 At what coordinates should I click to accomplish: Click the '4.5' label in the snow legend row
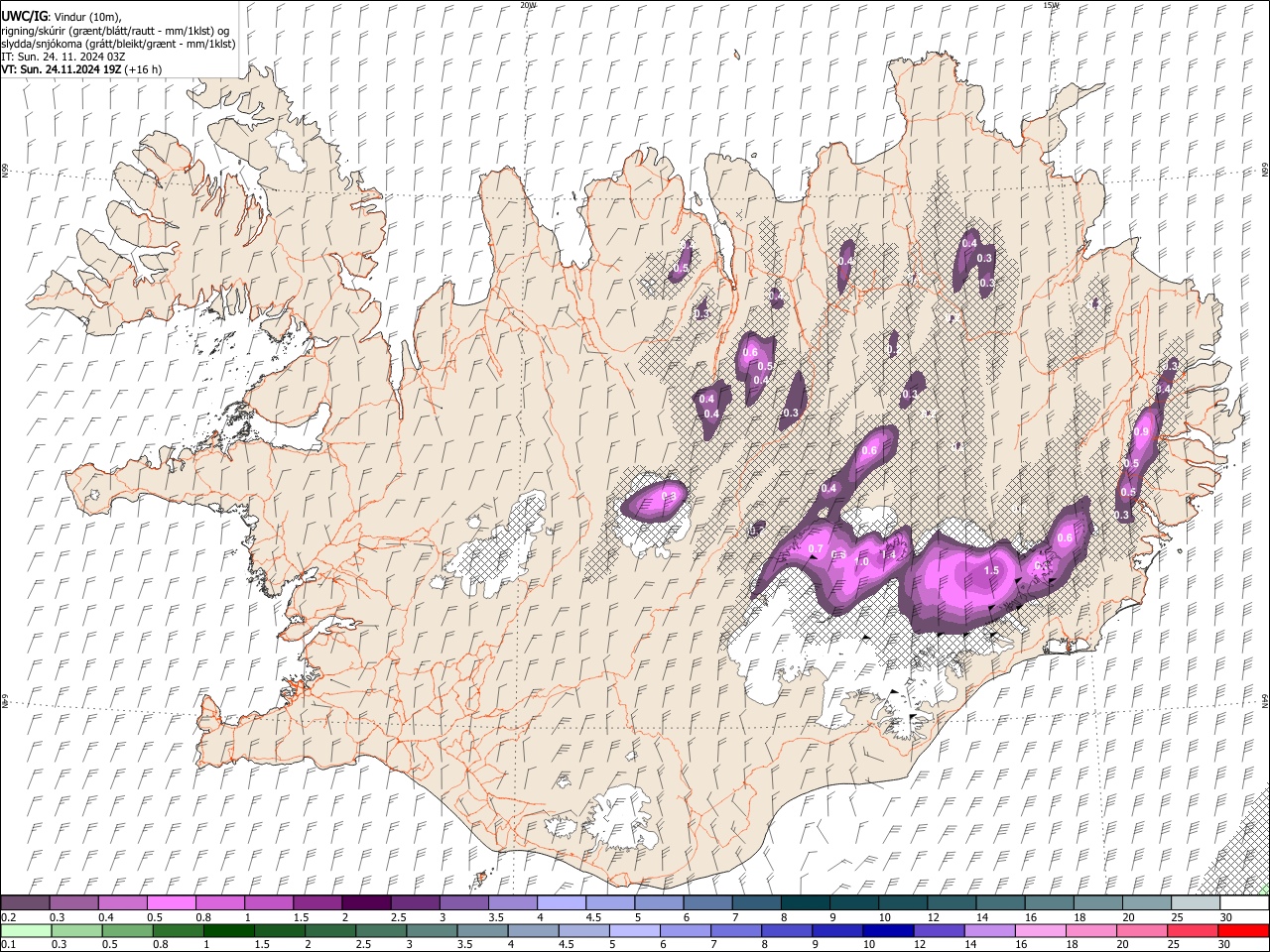593,916
